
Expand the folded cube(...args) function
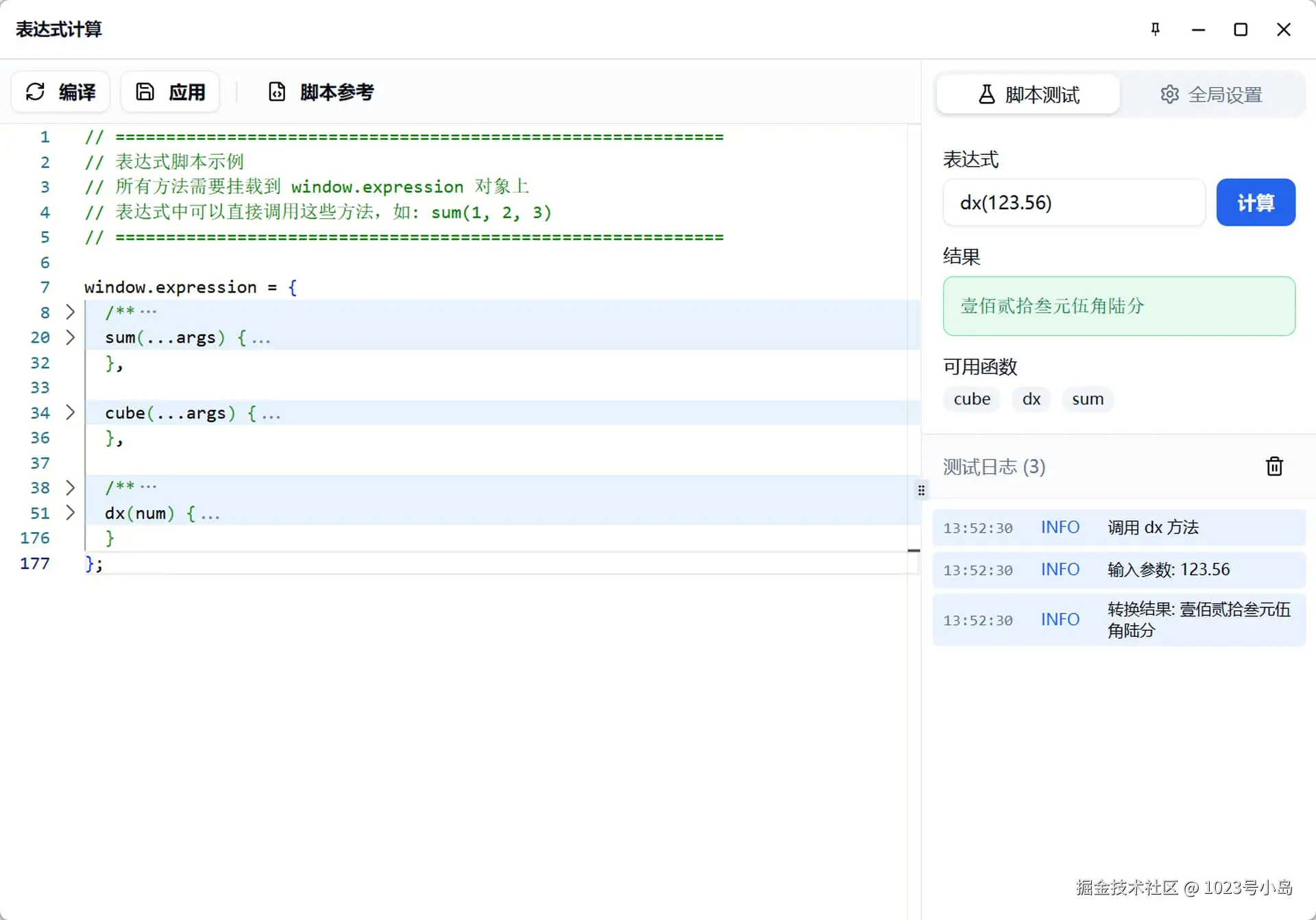point(70,413)
